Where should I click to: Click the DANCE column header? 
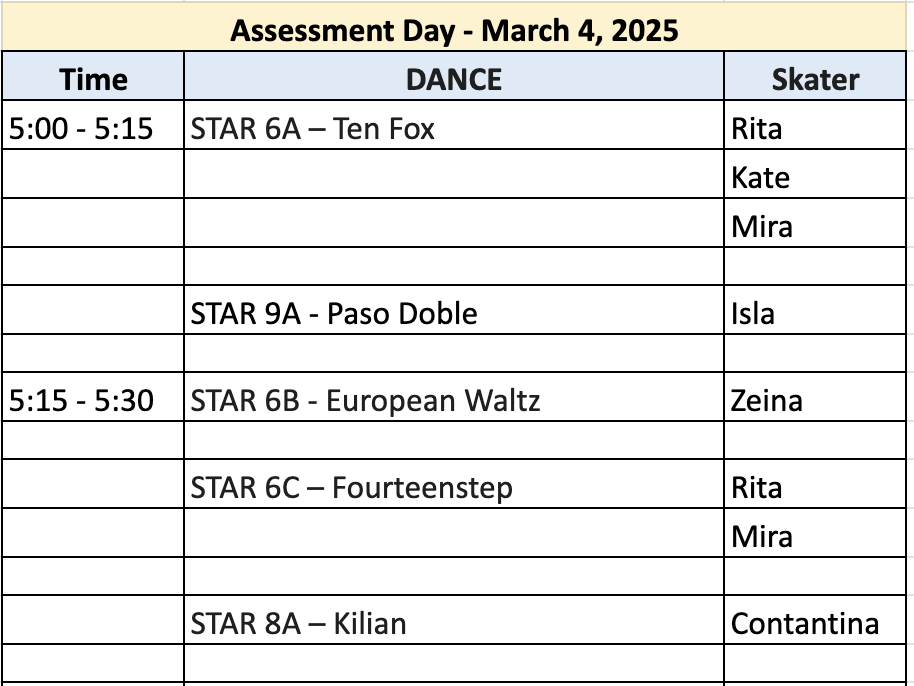(x=454, y=76)
